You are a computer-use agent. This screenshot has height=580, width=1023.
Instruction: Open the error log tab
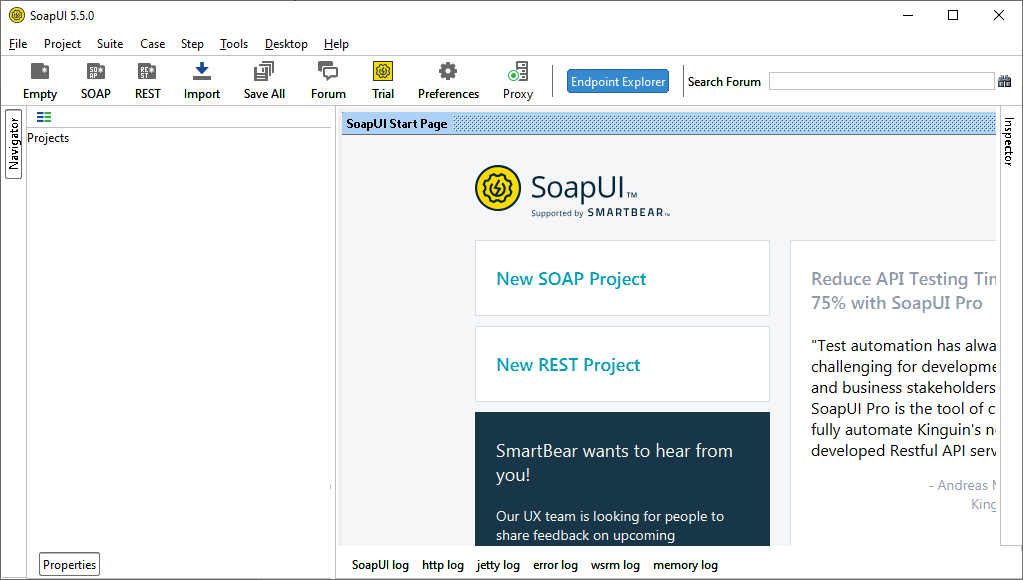coord(555,565)
